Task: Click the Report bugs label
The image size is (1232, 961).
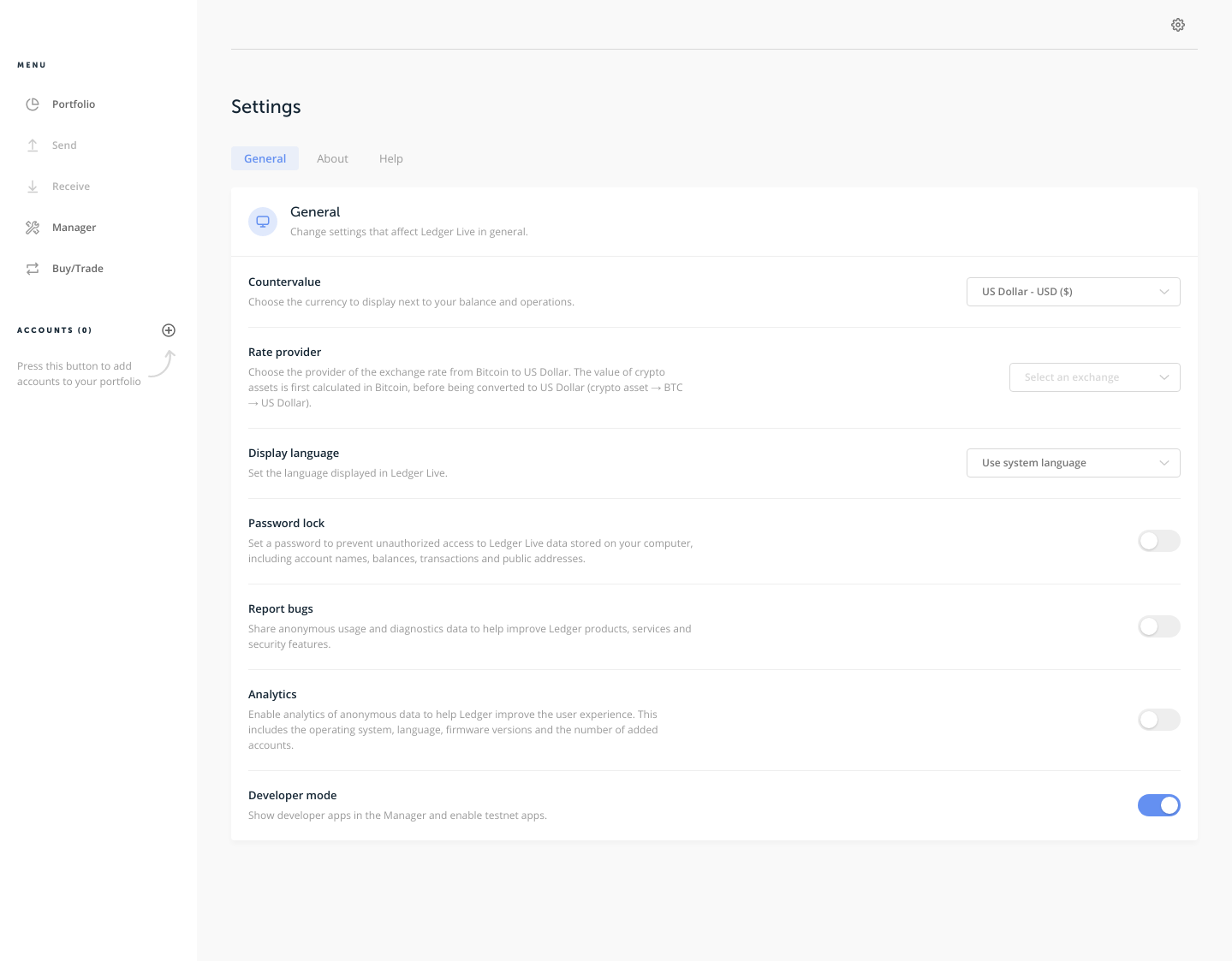Action: 281,608
